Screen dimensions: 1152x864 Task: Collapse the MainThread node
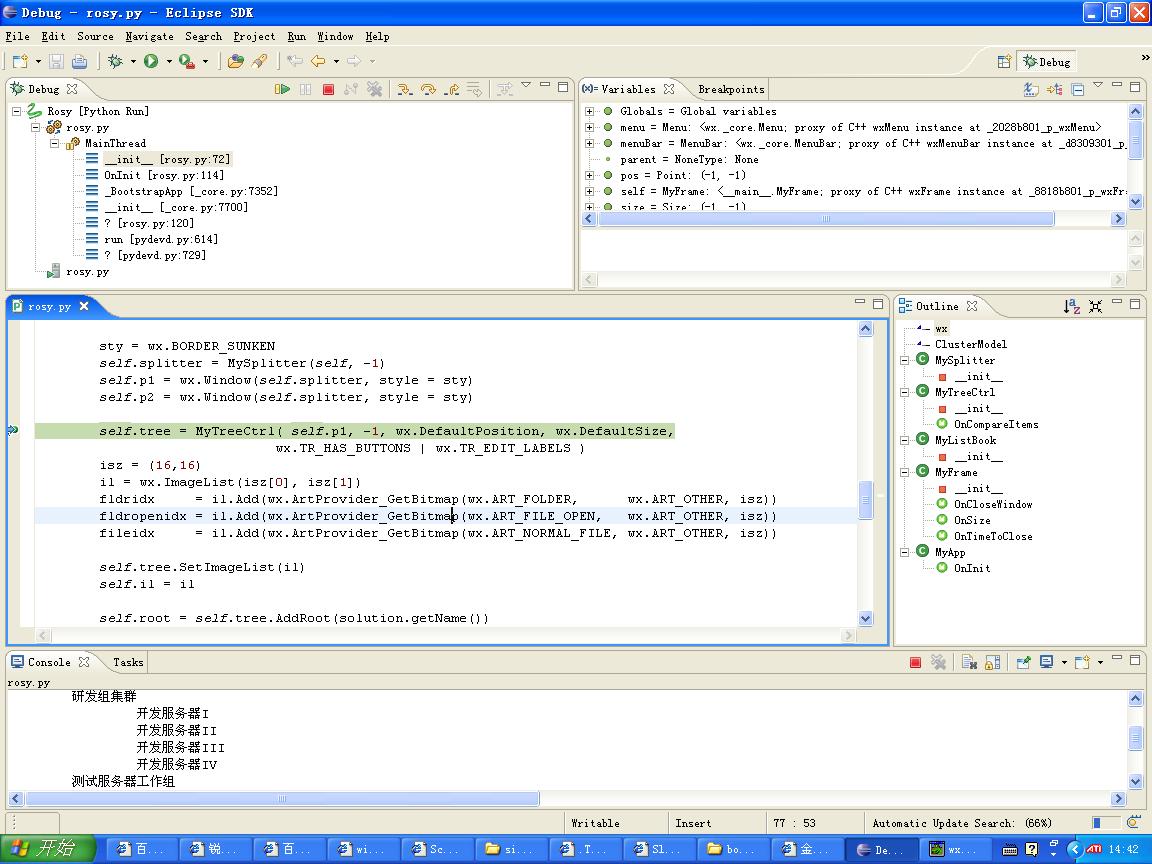(54, 144)
